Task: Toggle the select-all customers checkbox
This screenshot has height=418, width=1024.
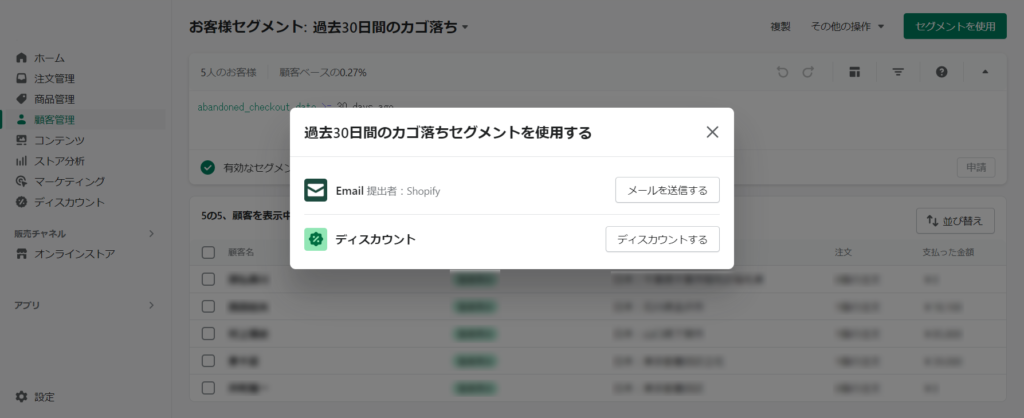Action: (208, 252)
